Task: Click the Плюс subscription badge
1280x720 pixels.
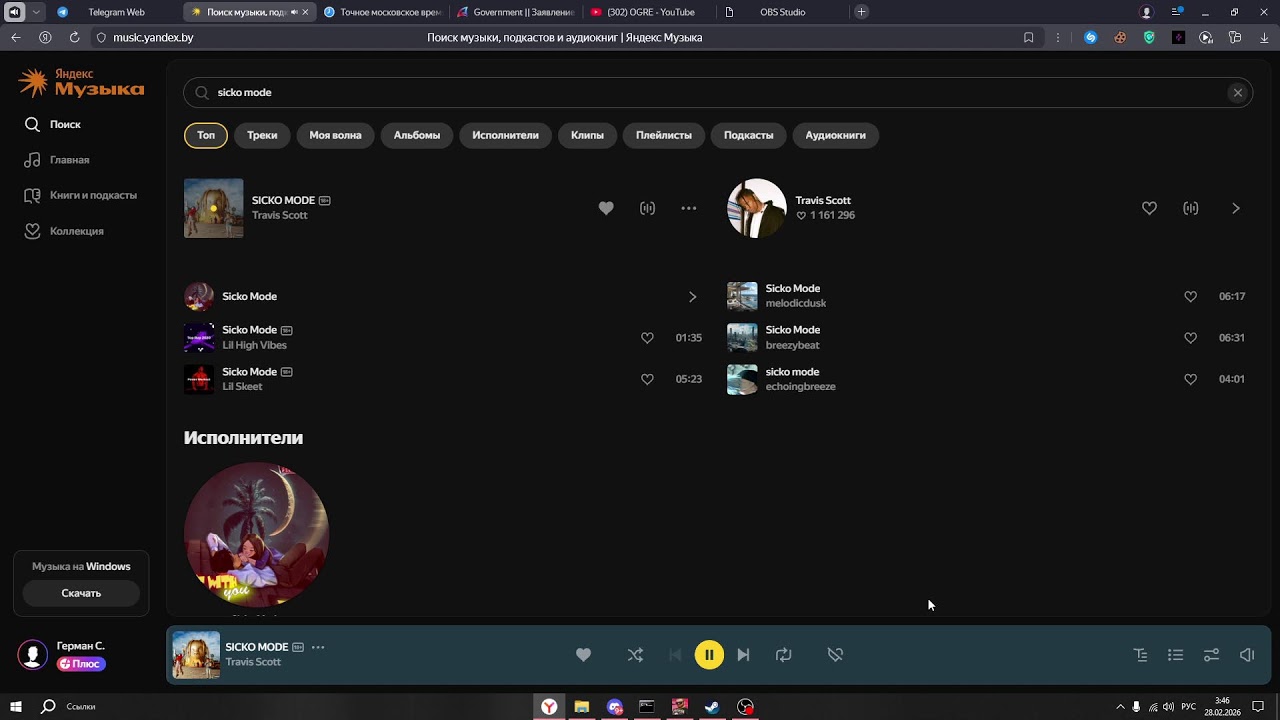Action: [x=81, y=664]
